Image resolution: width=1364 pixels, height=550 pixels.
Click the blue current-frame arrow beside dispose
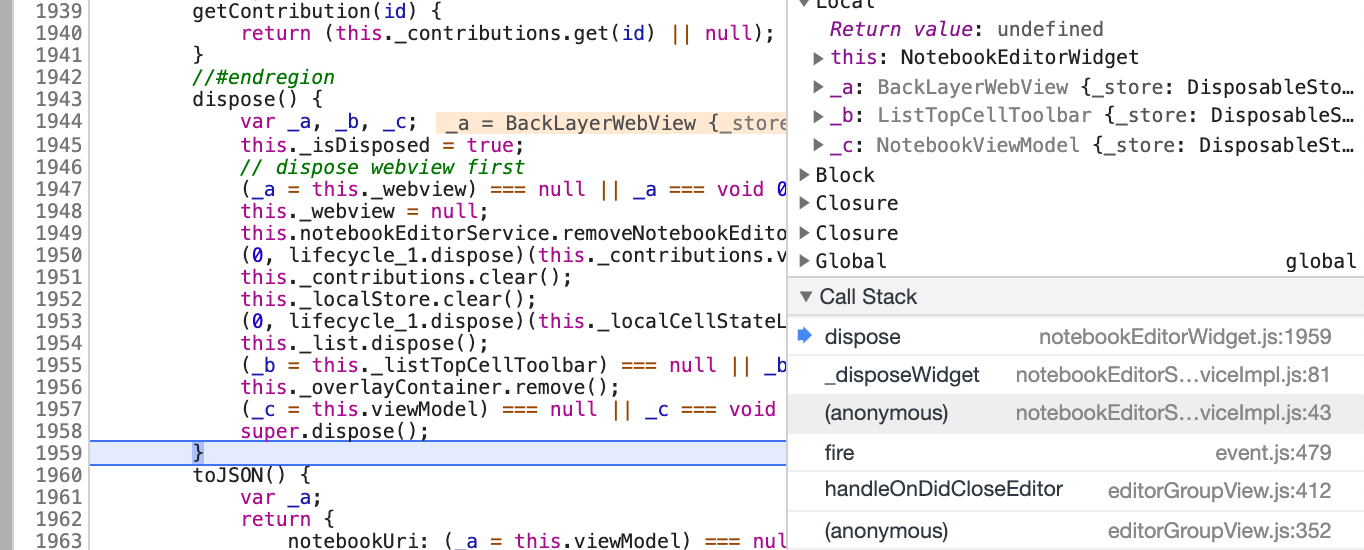(x=804, y=337)
